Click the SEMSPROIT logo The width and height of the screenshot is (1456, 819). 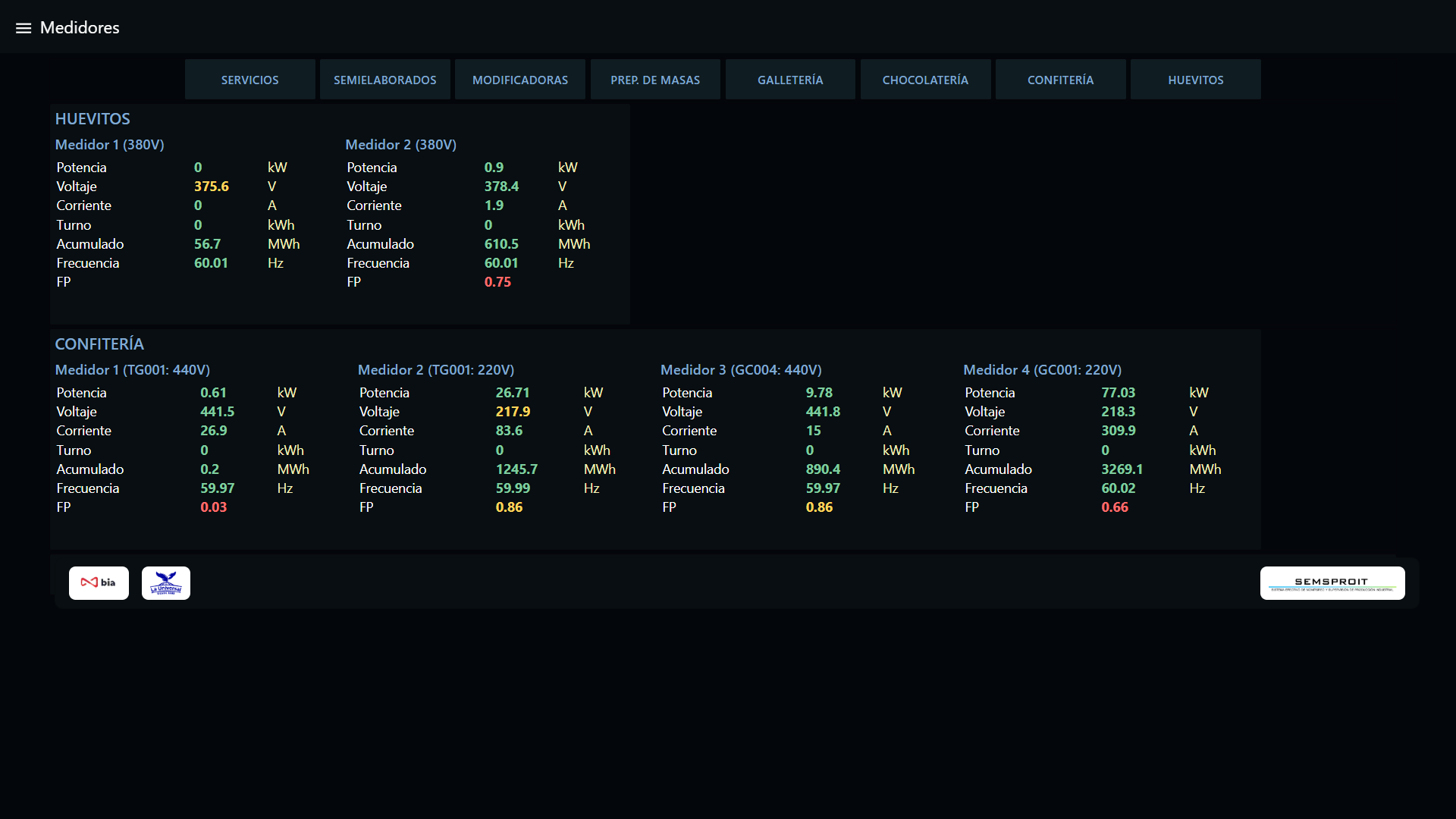tap(1332, 582)
